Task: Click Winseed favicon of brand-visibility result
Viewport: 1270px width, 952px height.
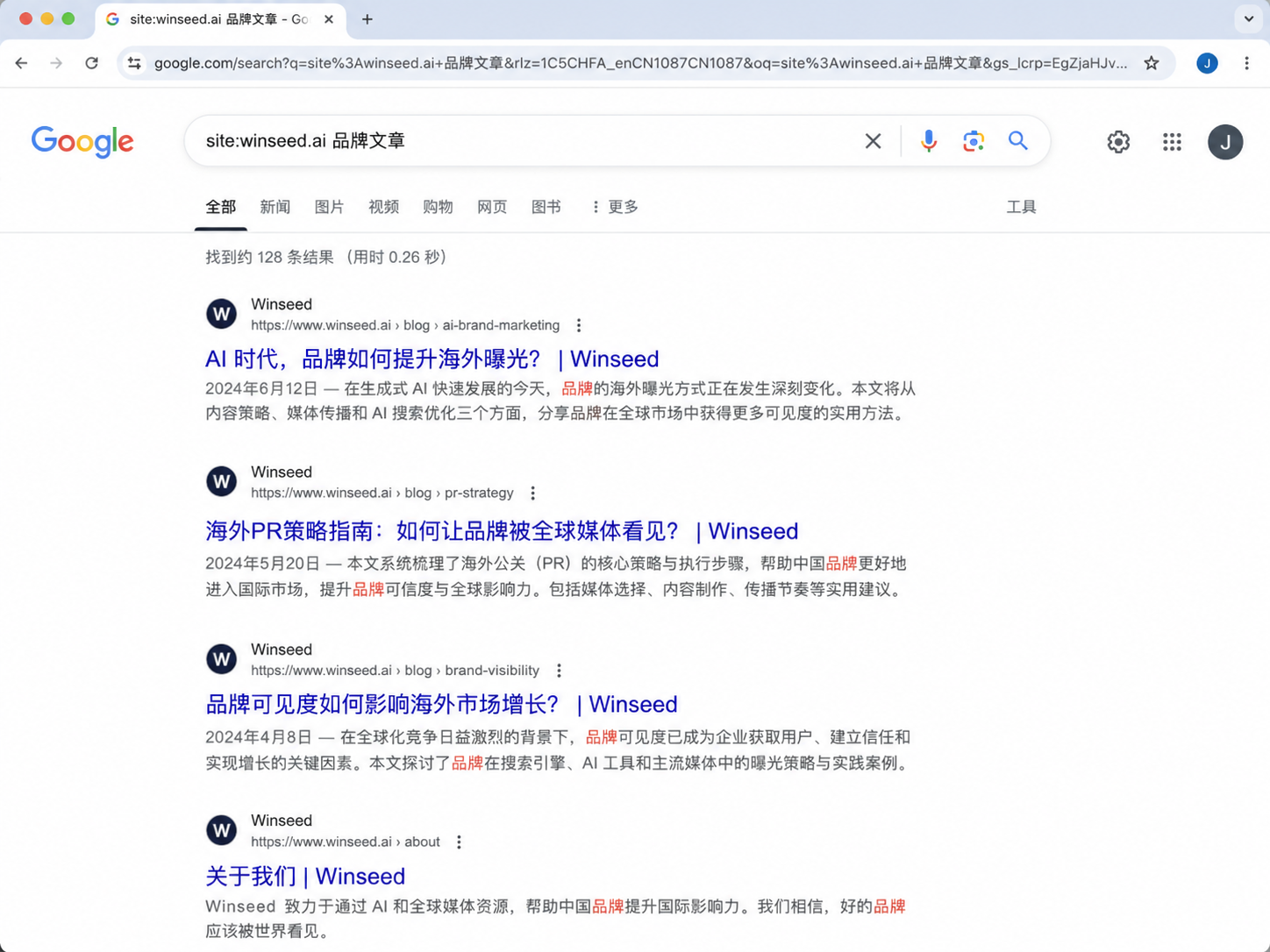Action: 221,659
